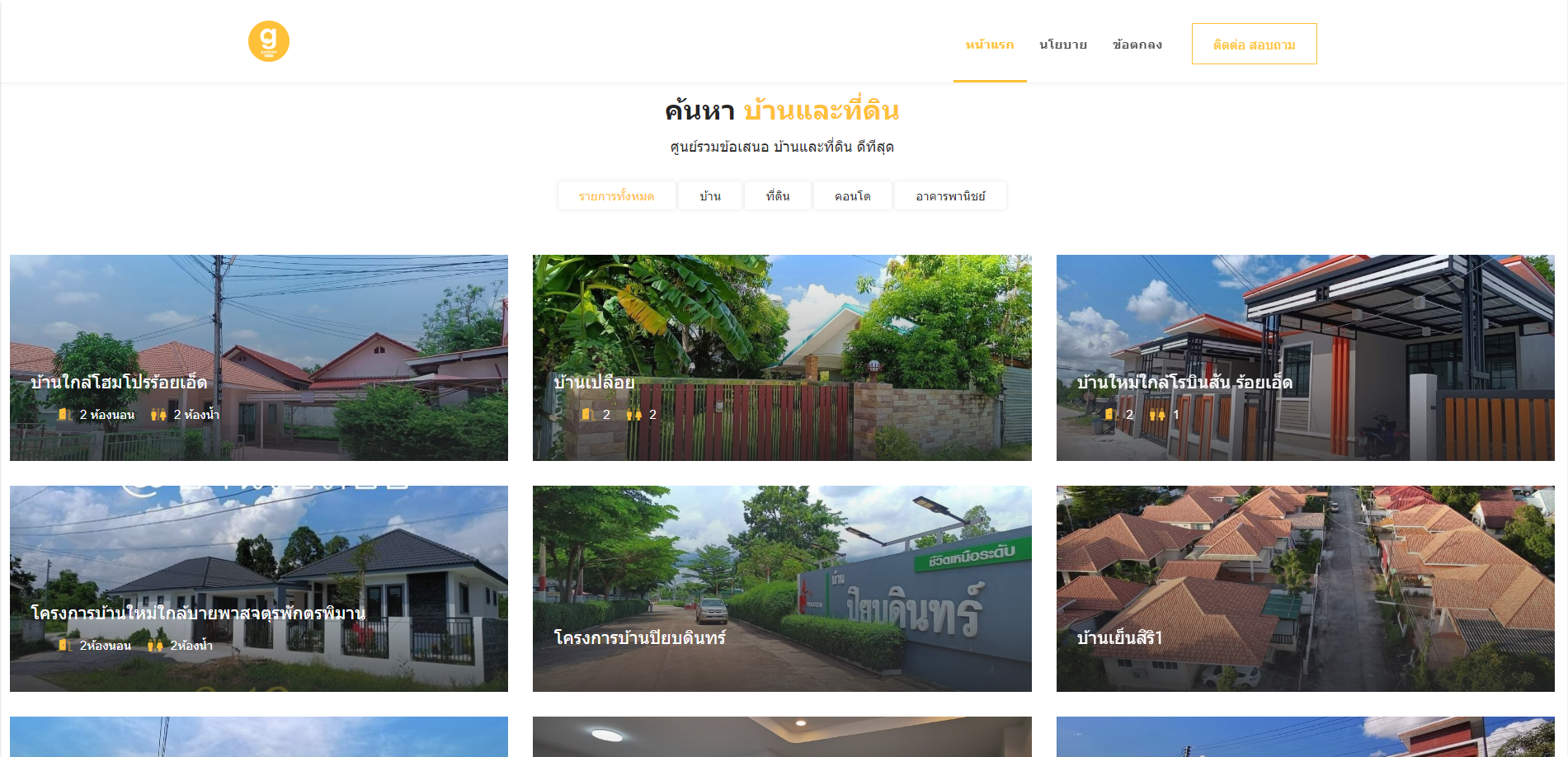Screen dimensions: 1568x757
Task: Go to ข้อตกลง page
Action: coord(1137,45)
